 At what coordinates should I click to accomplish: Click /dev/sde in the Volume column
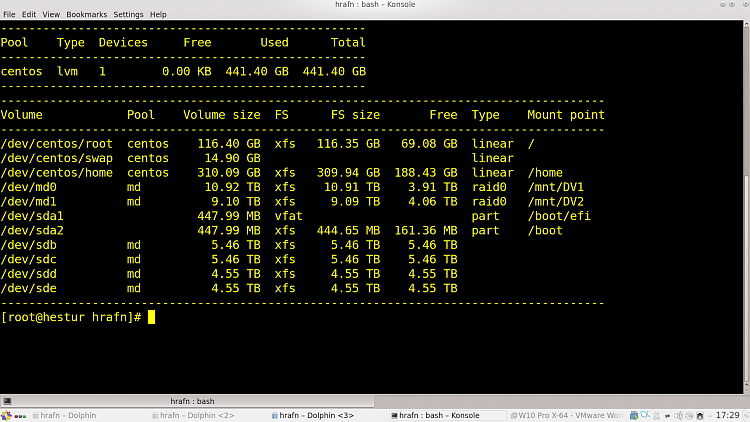[x=29, y=289]
